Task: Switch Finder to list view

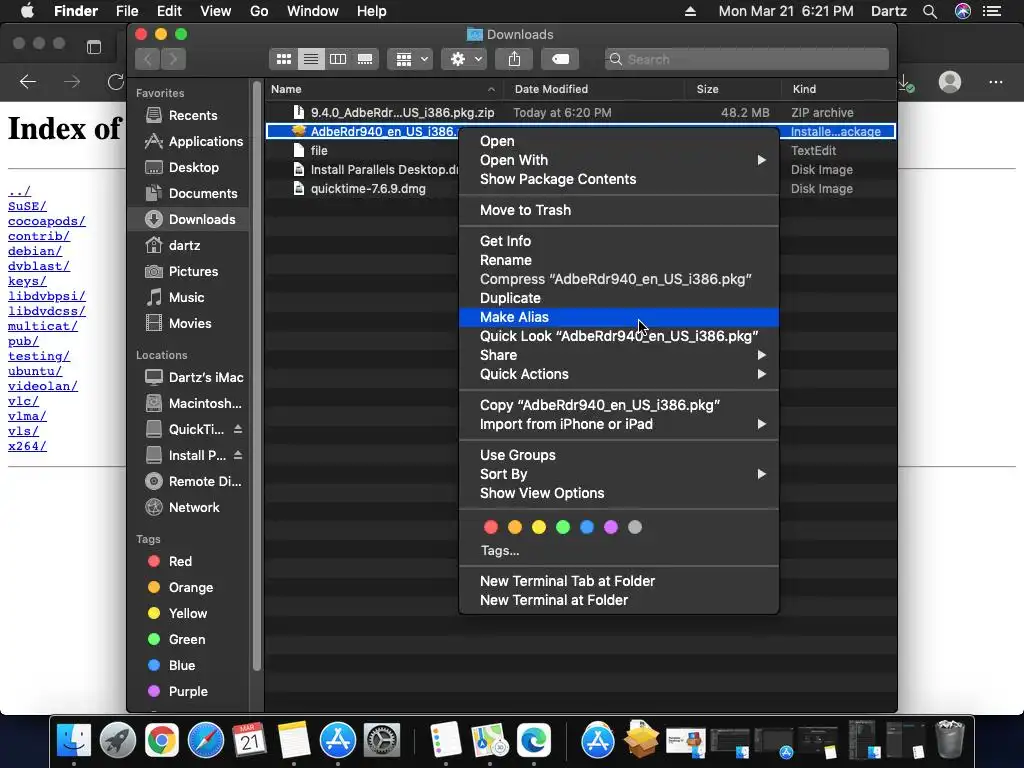Action: pyautogui.click(x=311, y=59)
